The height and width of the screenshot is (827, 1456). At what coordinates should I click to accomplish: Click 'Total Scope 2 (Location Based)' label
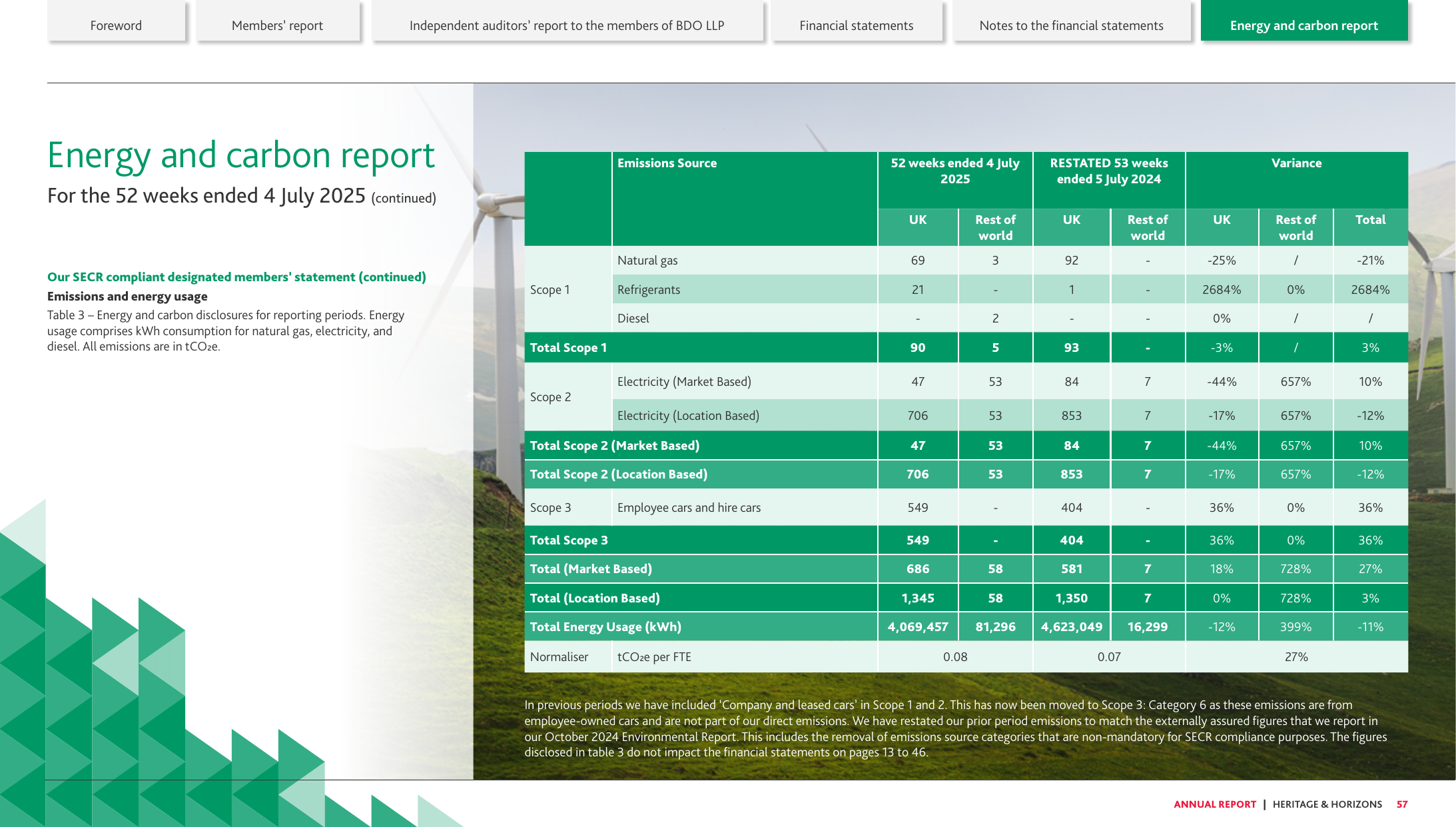(618, 474)
